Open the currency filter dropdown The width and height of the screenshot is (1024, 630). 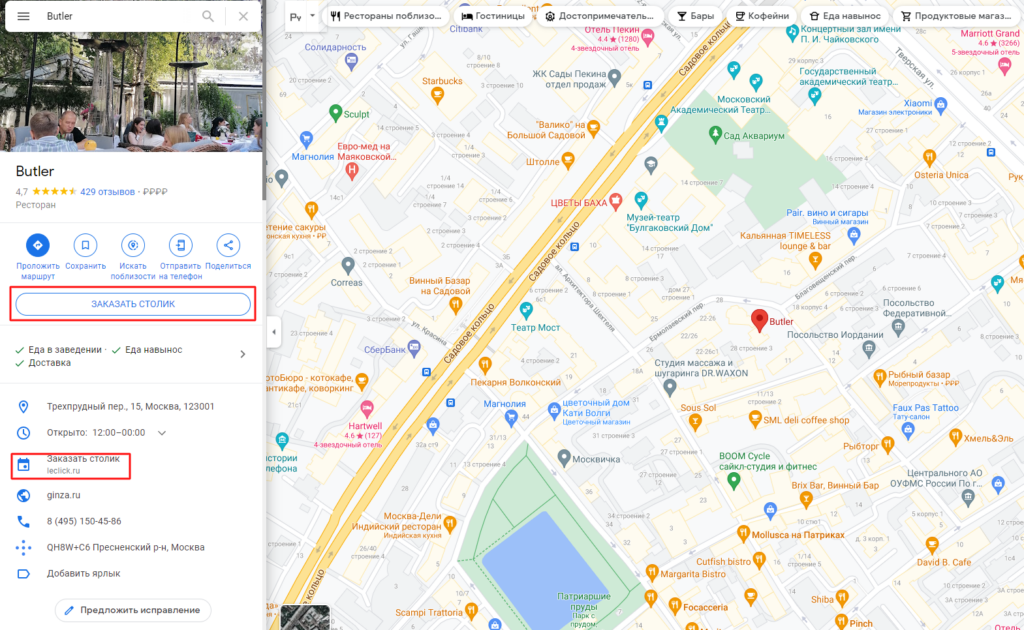pos(302,16)
